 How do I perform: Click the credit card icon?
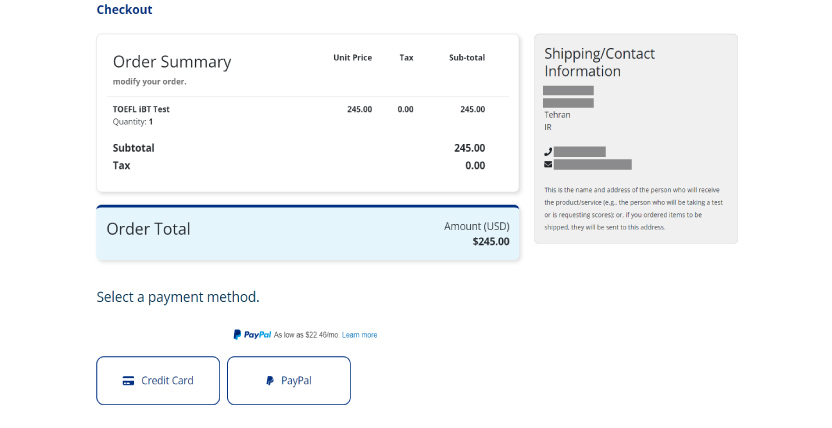click(x=128, y=381)
